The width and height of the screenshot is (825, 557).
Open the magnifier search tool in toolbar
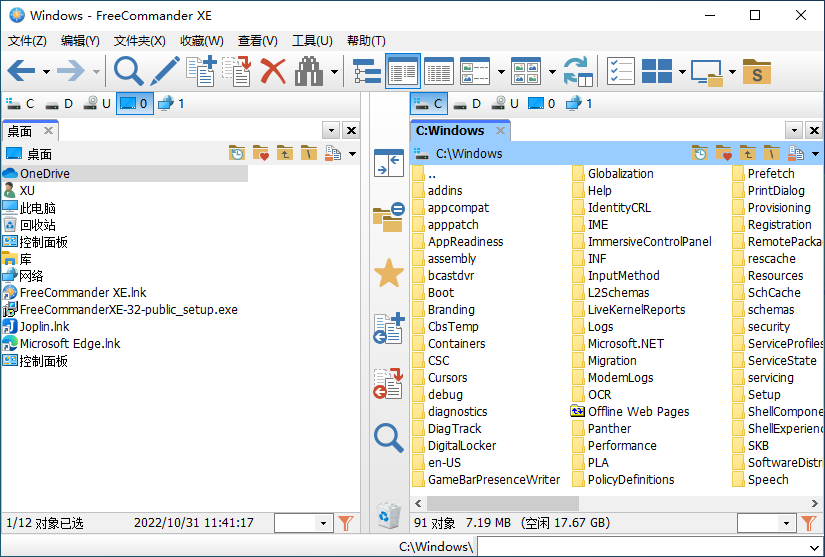pos(128,70)
